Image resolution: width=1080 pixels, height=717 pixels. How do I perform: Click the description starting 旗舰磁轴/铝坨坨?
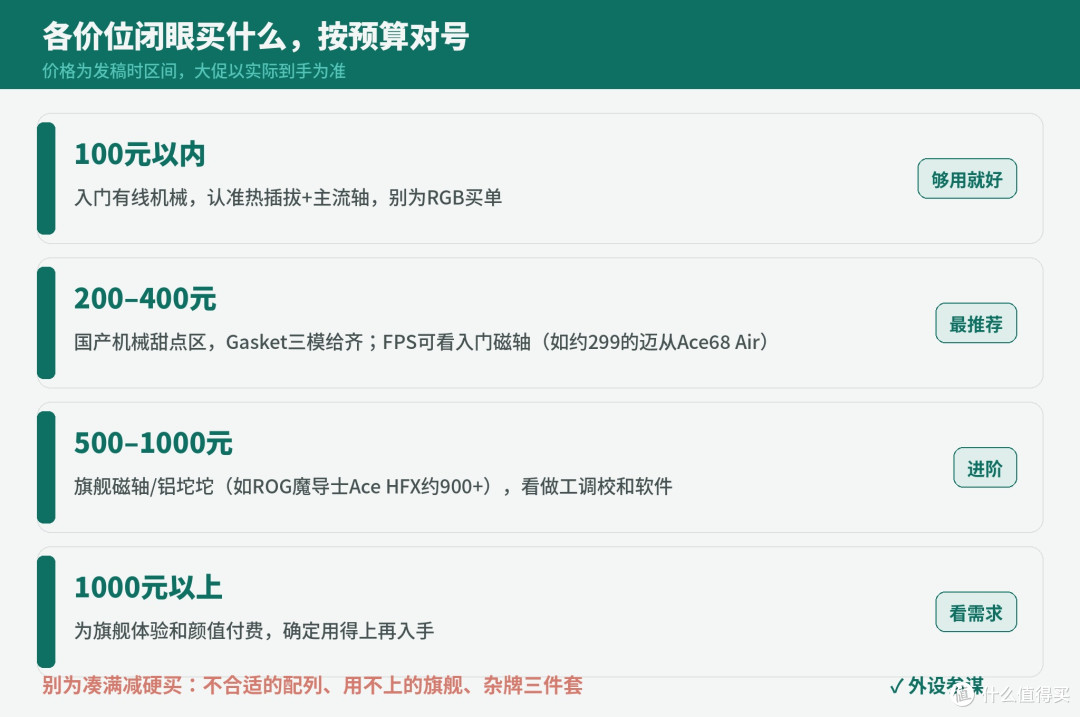(x=373, y=486)
